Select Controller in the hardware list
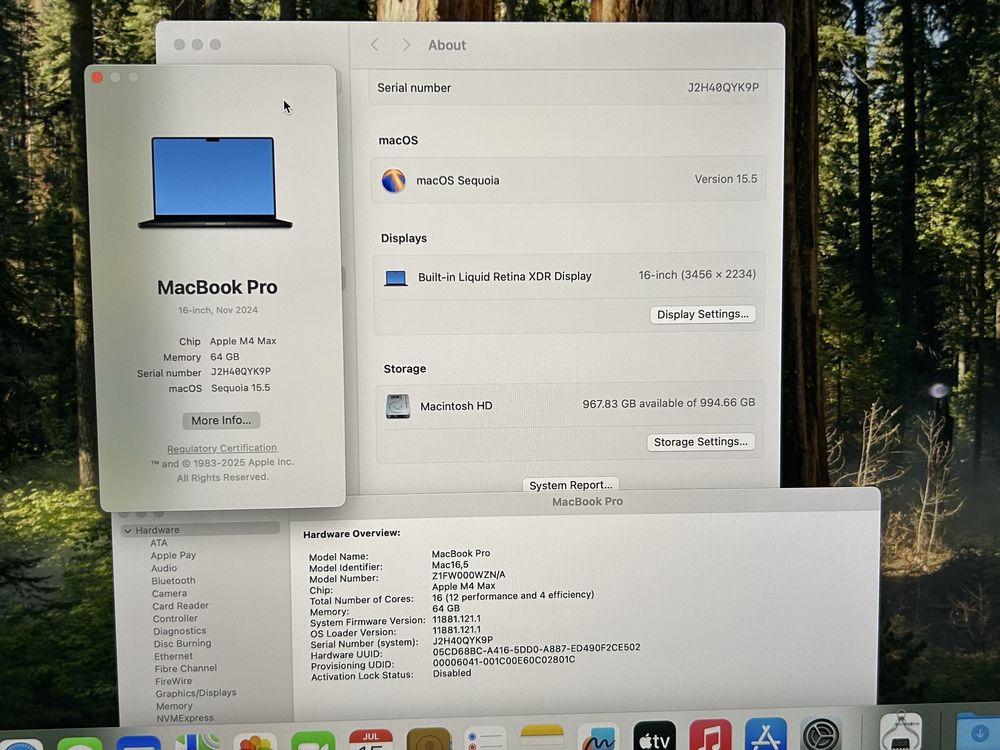Image resolution: width=1000 pixels, height=750 pixels. pos(175,619)
